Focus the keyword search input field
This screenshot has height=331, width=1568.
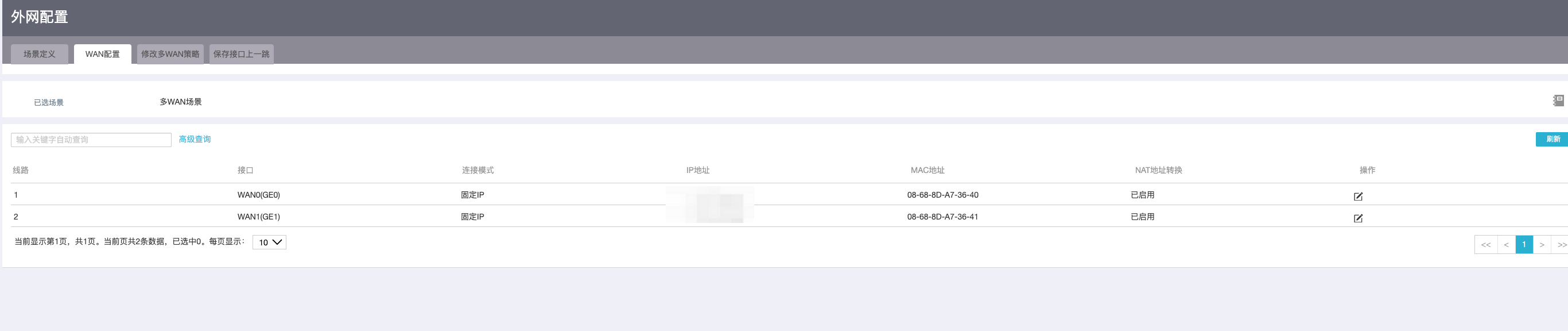pyautogui.click(x=91, y=140)
